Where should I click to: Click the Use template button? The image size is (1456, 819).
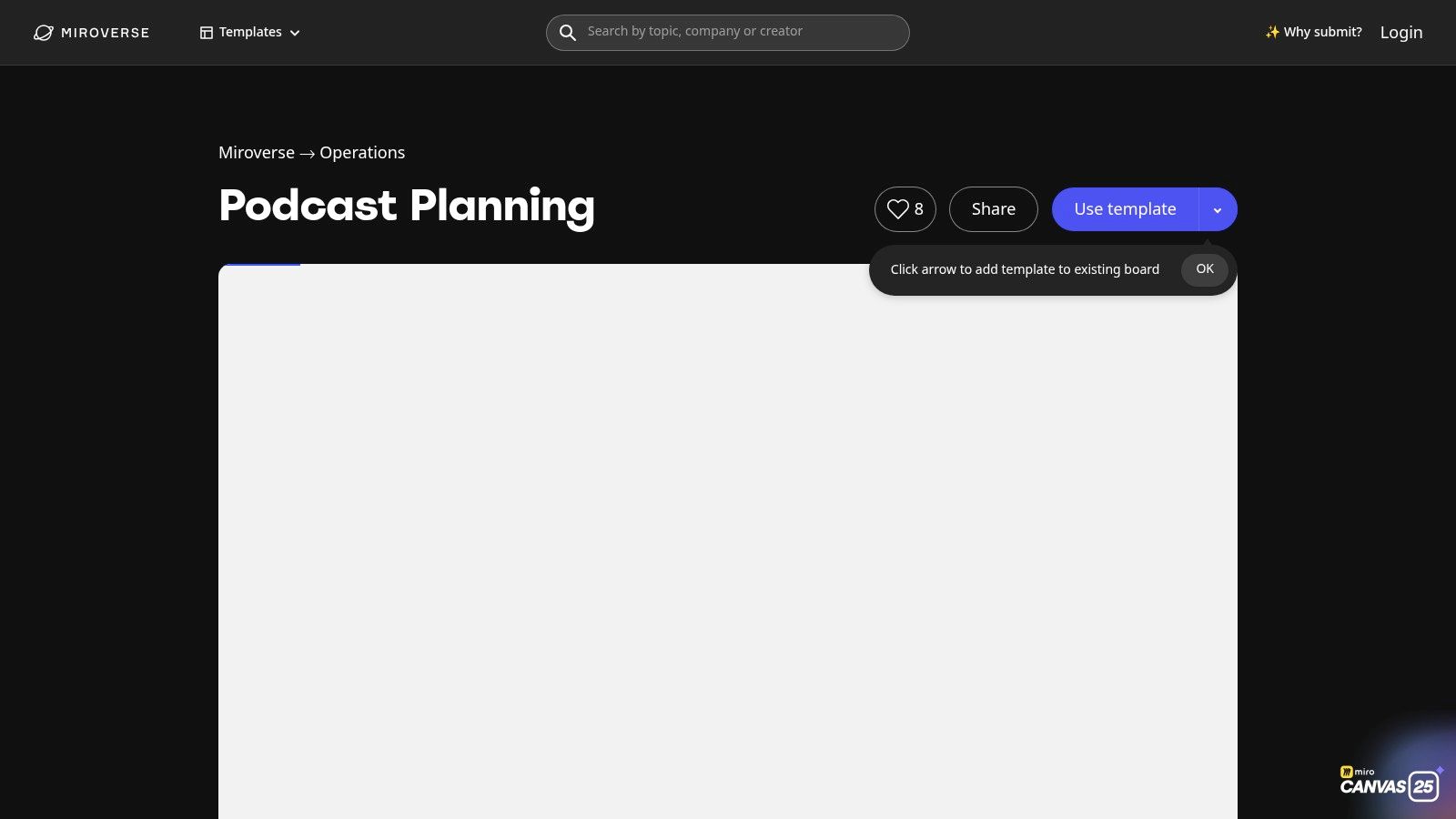point(1125,209)
